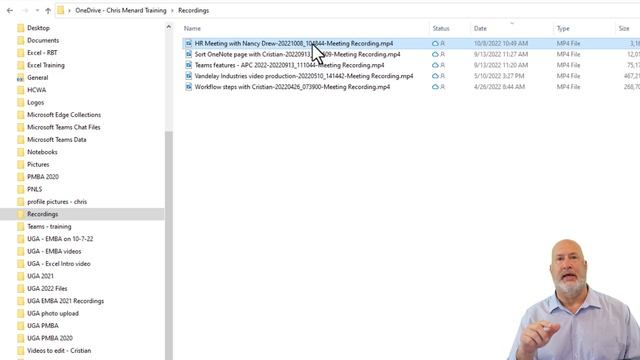Click MP4 file icon of Sort OneNote recording

click(189, 54)
